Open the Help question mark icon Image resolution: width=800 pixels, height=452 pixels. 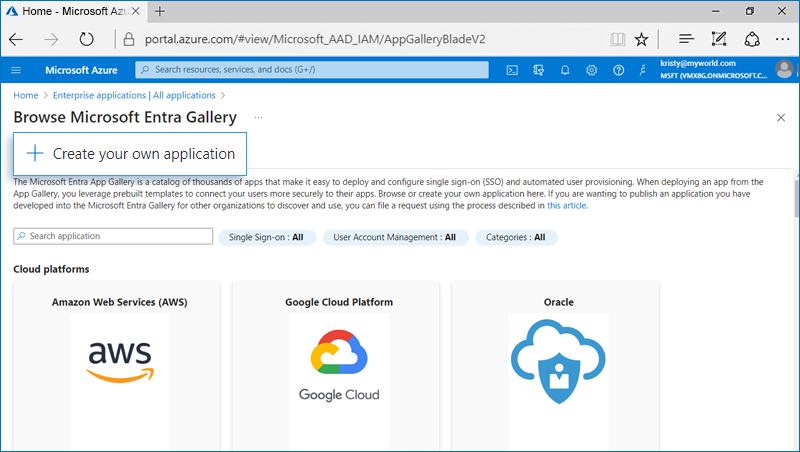click(x=618, y=70)
